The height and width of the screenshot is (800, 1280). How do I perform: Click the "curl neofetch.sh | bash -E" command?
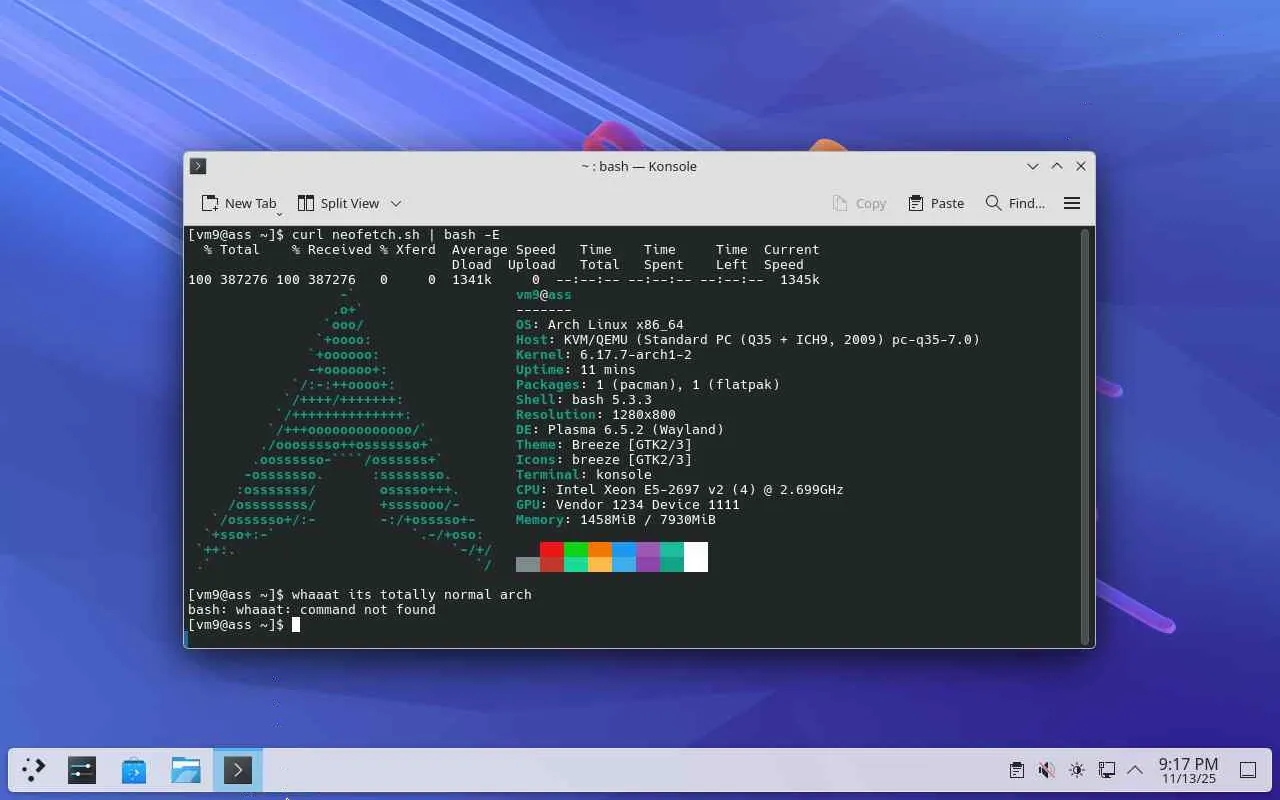point(396,235)
